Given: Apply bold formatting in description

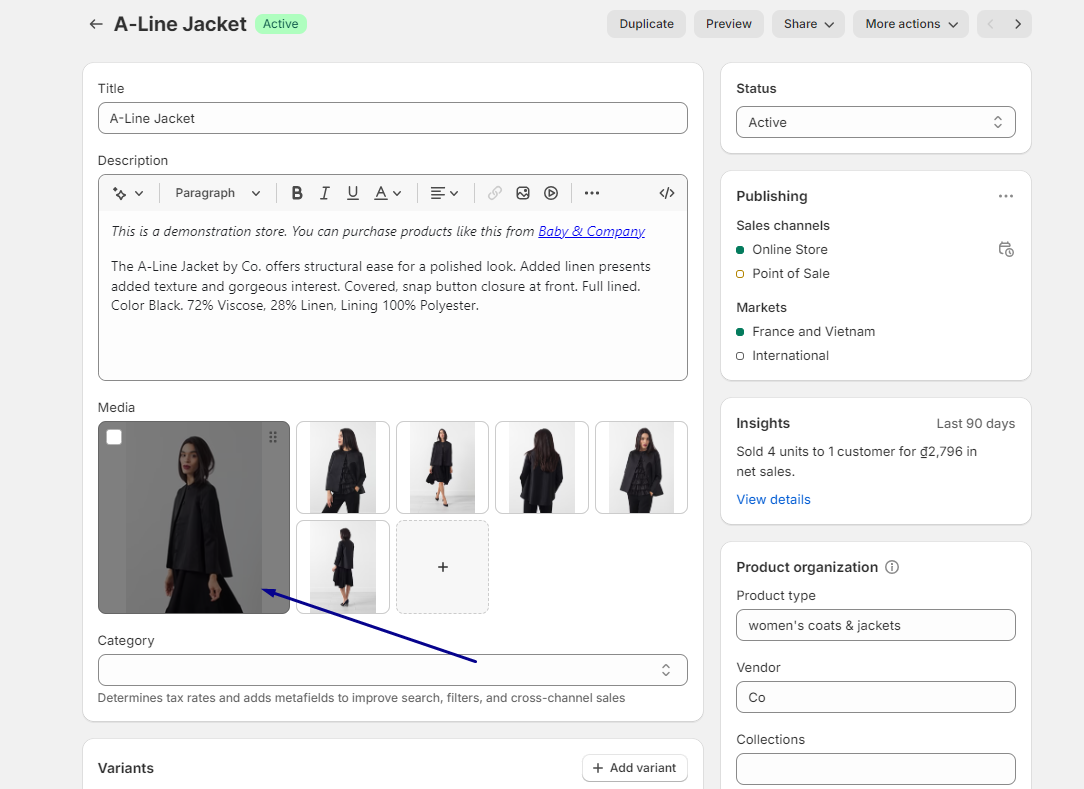Looking at the screenshot, I should pos(297,194).
